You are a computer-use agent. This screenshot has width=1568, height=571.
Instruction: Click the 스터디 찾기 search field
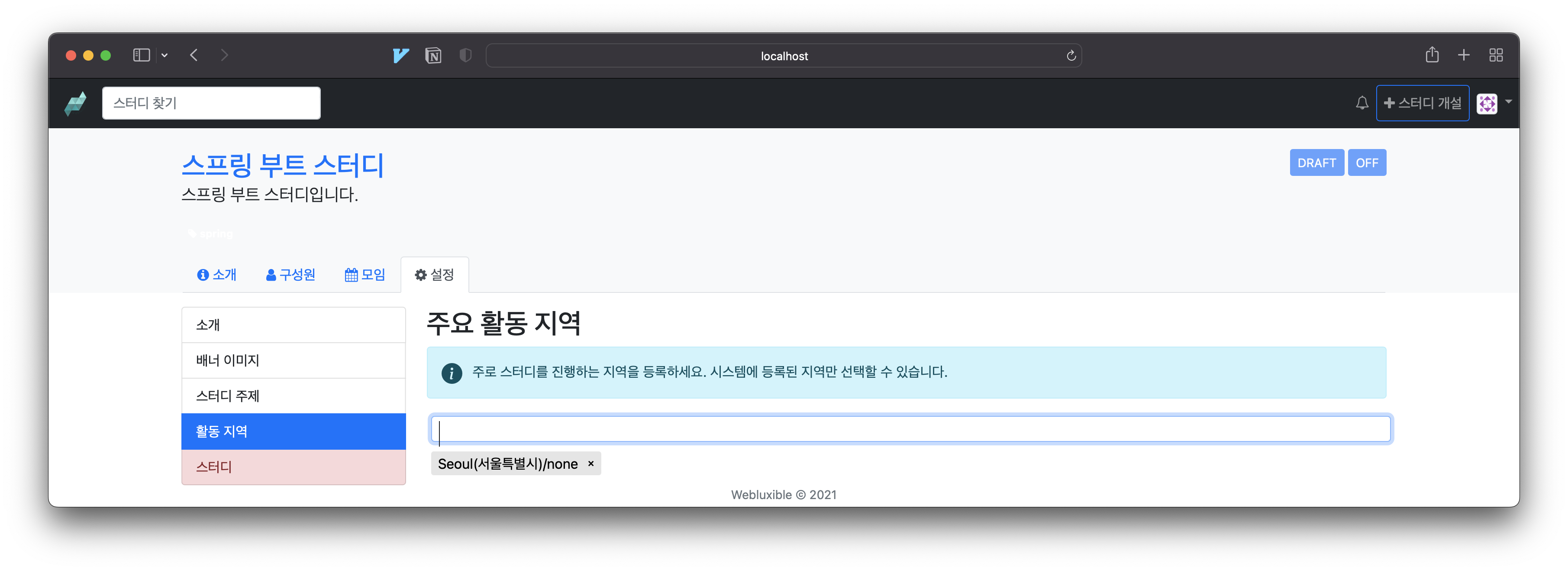point(210,103)
